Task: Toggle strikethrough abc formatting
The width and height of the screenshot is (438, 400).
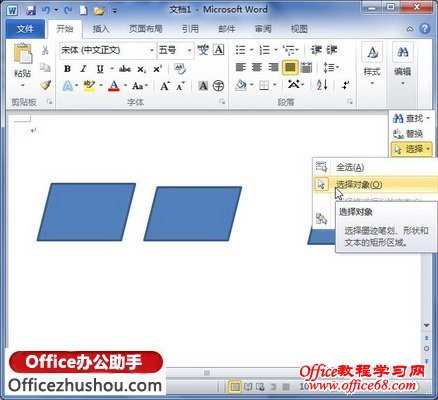Action: click(125, 69)
